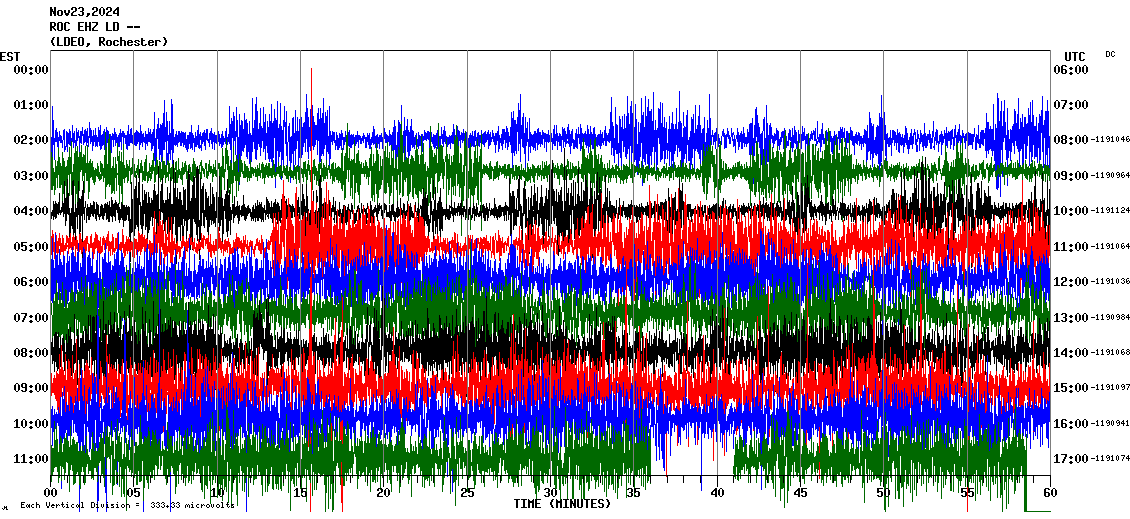The image size is (1130, 519).
Task: Select the 60 minute tick on the x-axis
Action: point(1050,493)
